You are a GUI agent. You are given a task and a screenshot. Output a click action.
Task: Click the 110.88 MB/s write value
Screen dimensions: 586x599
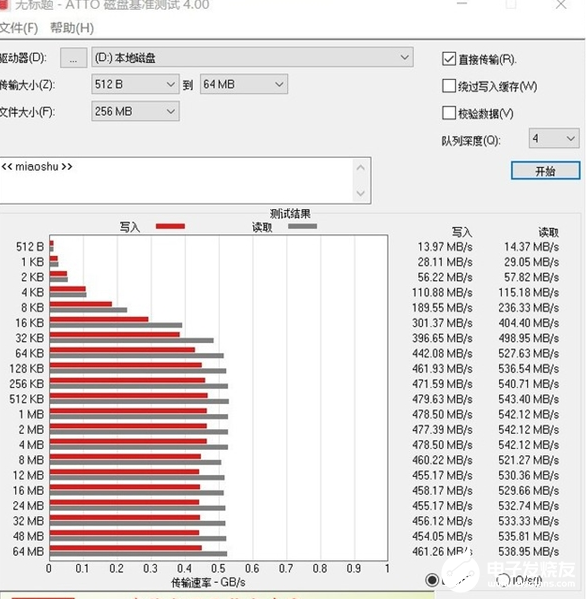pos(442,293)
